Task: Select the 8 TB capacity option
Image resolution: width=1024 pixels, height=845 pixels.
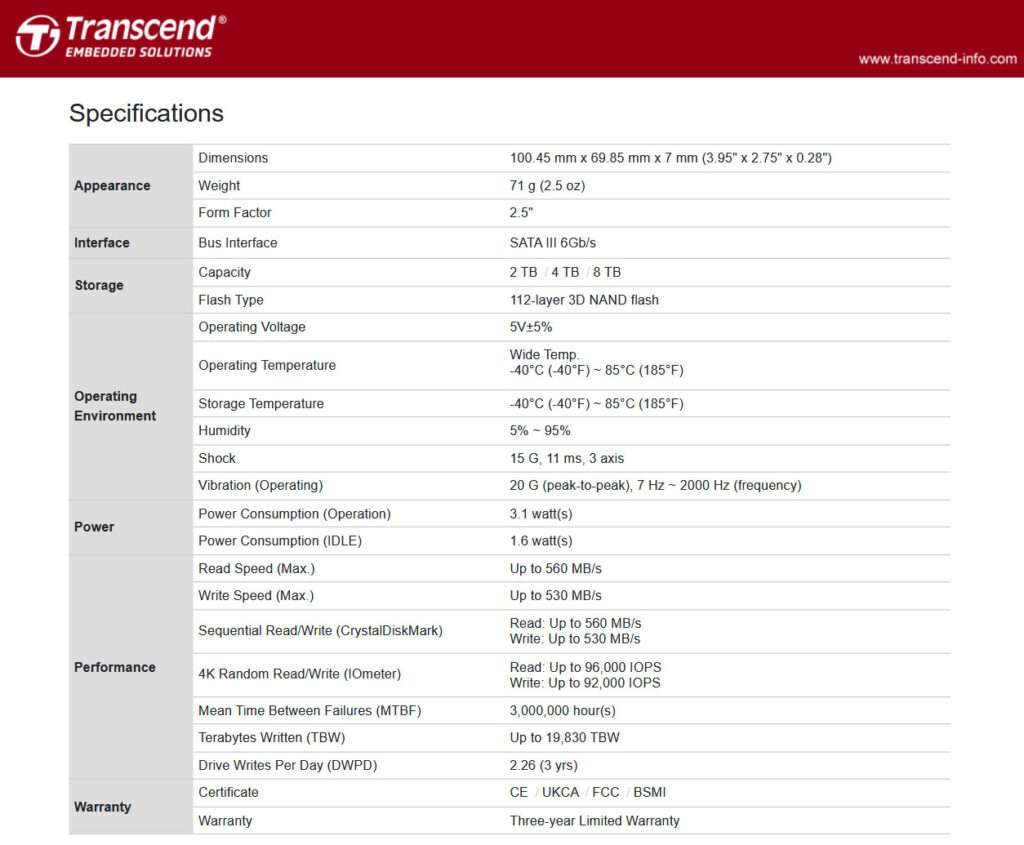Action: 607,272
